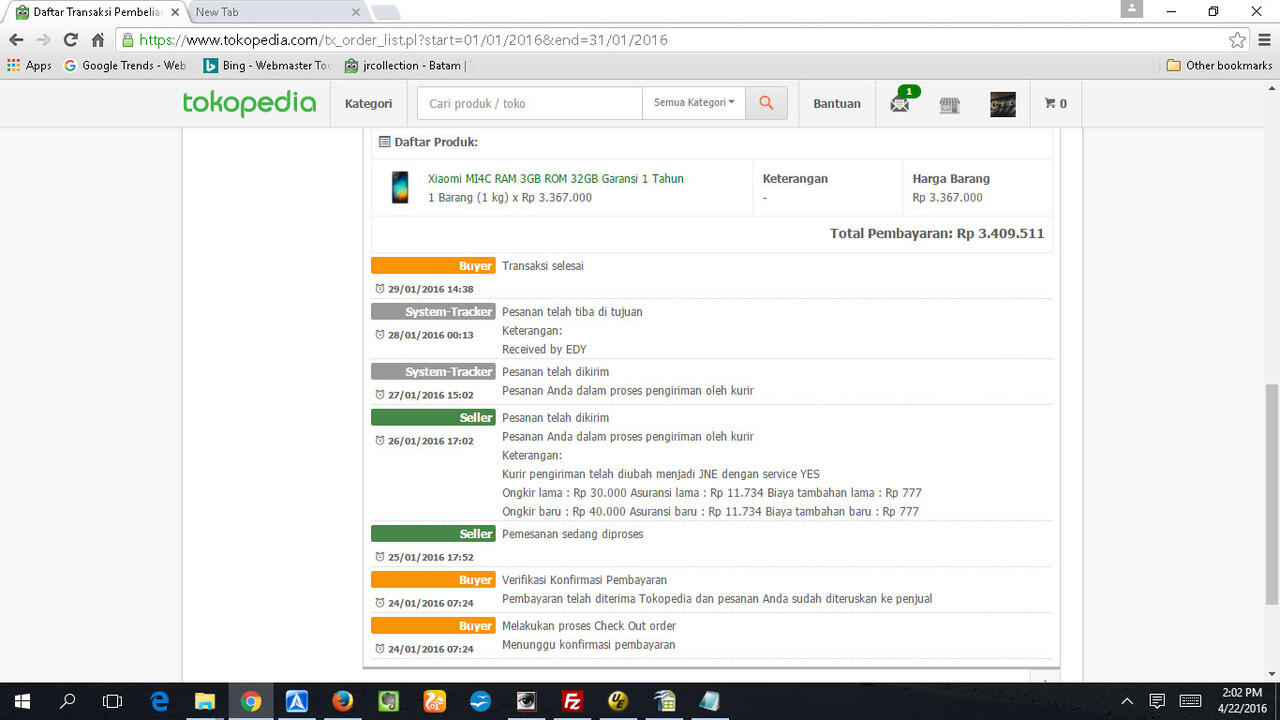Image resolution: width=1280 pixels, height=720 pixels.
Task: Open the shop storefront icon
Action: point(950,105)
